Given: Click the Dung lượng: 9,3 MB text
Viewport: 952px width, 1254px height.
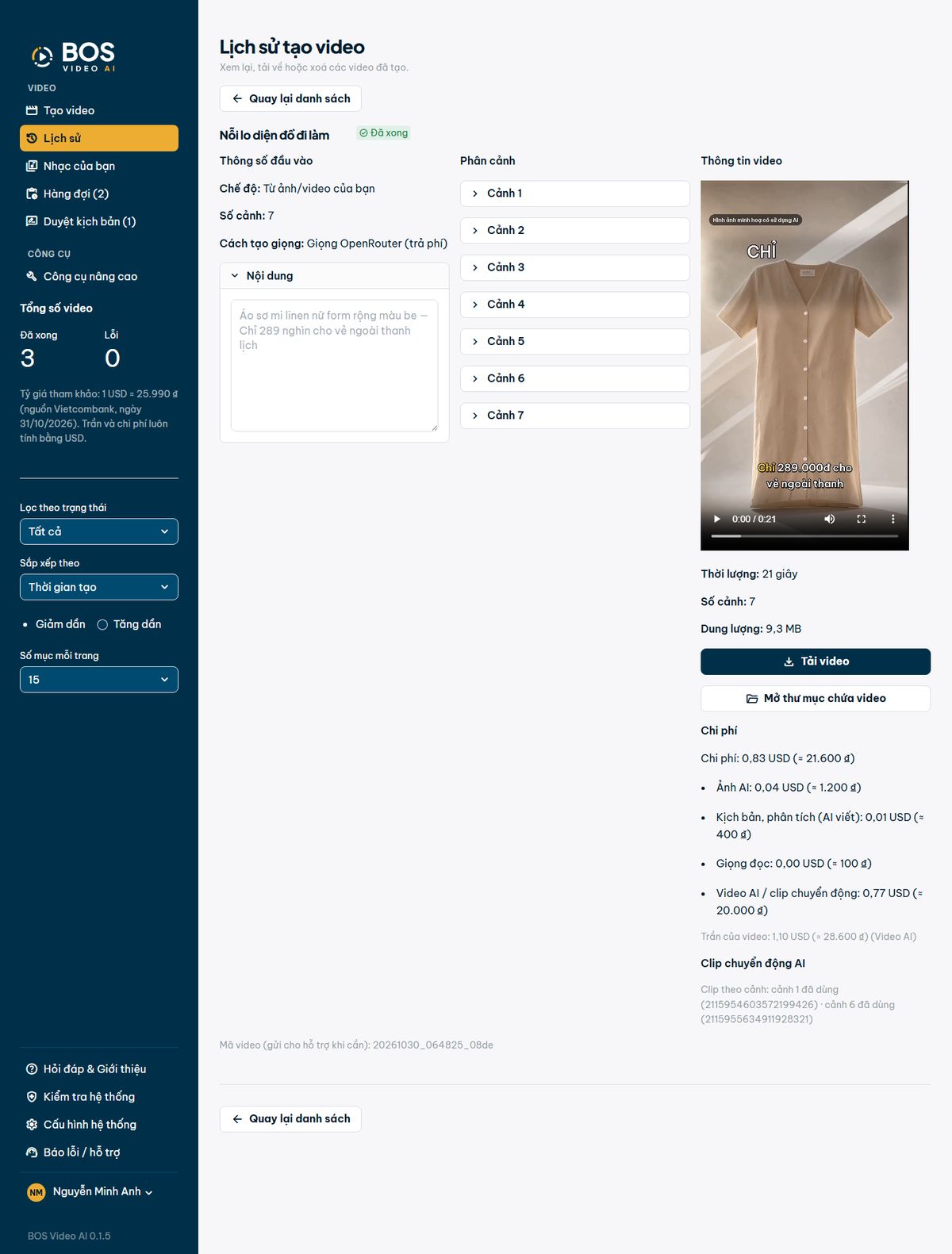Looking at the screenshot, I should [751, 629].
